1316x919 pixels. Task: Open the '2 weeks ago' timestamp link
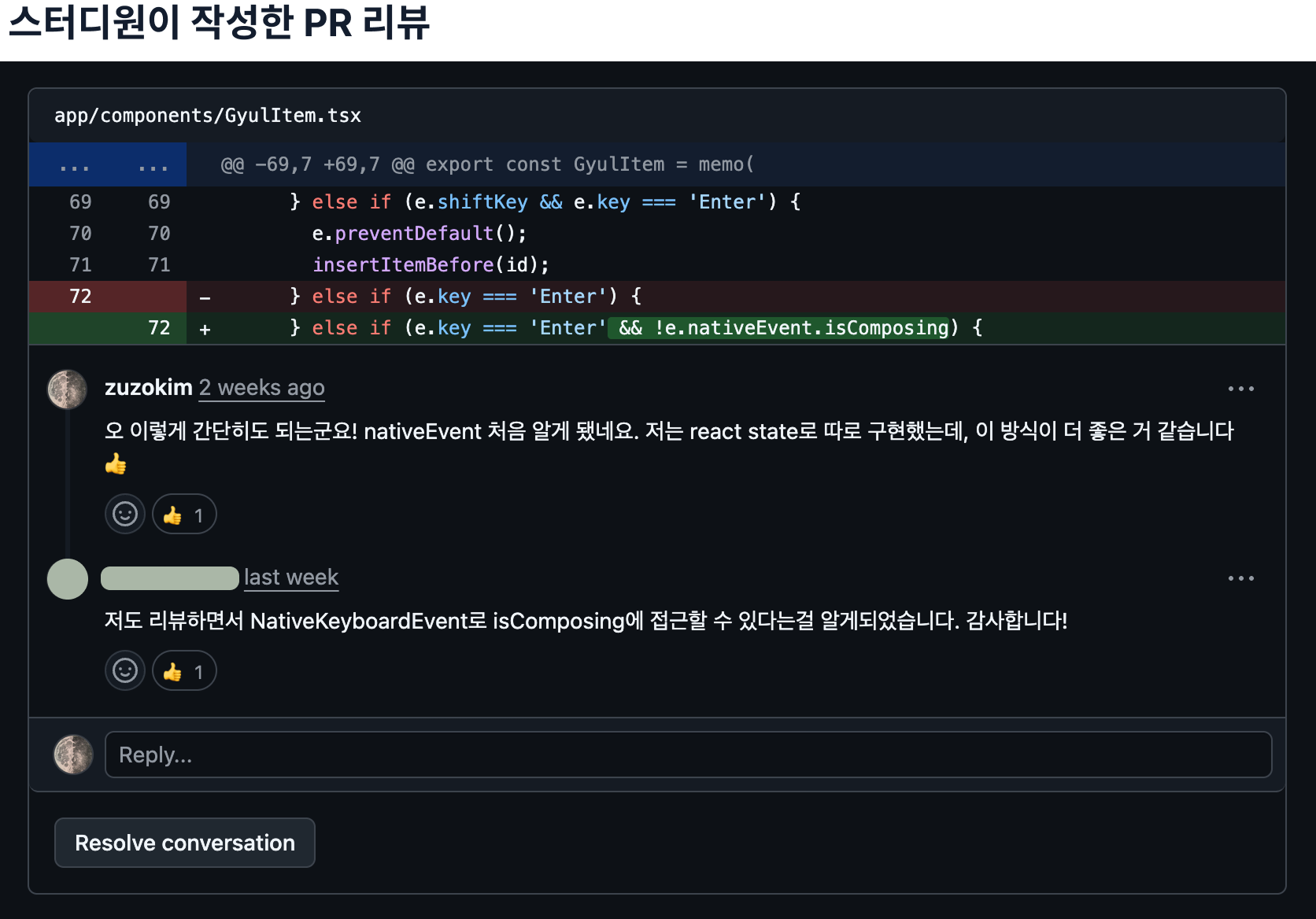point(262,388)
